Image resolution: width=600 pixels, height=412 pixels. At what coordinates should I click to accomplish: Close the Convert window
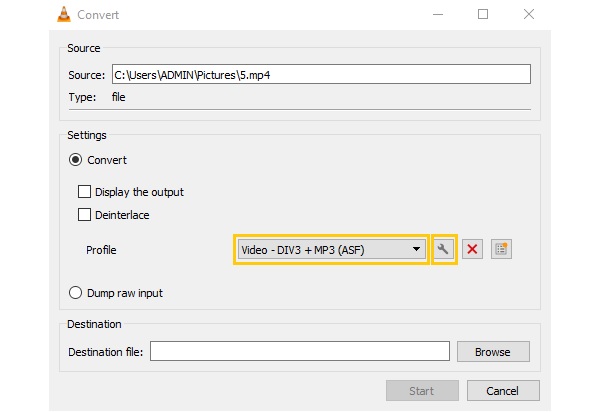pyautogui.click(x=529, y=15)
